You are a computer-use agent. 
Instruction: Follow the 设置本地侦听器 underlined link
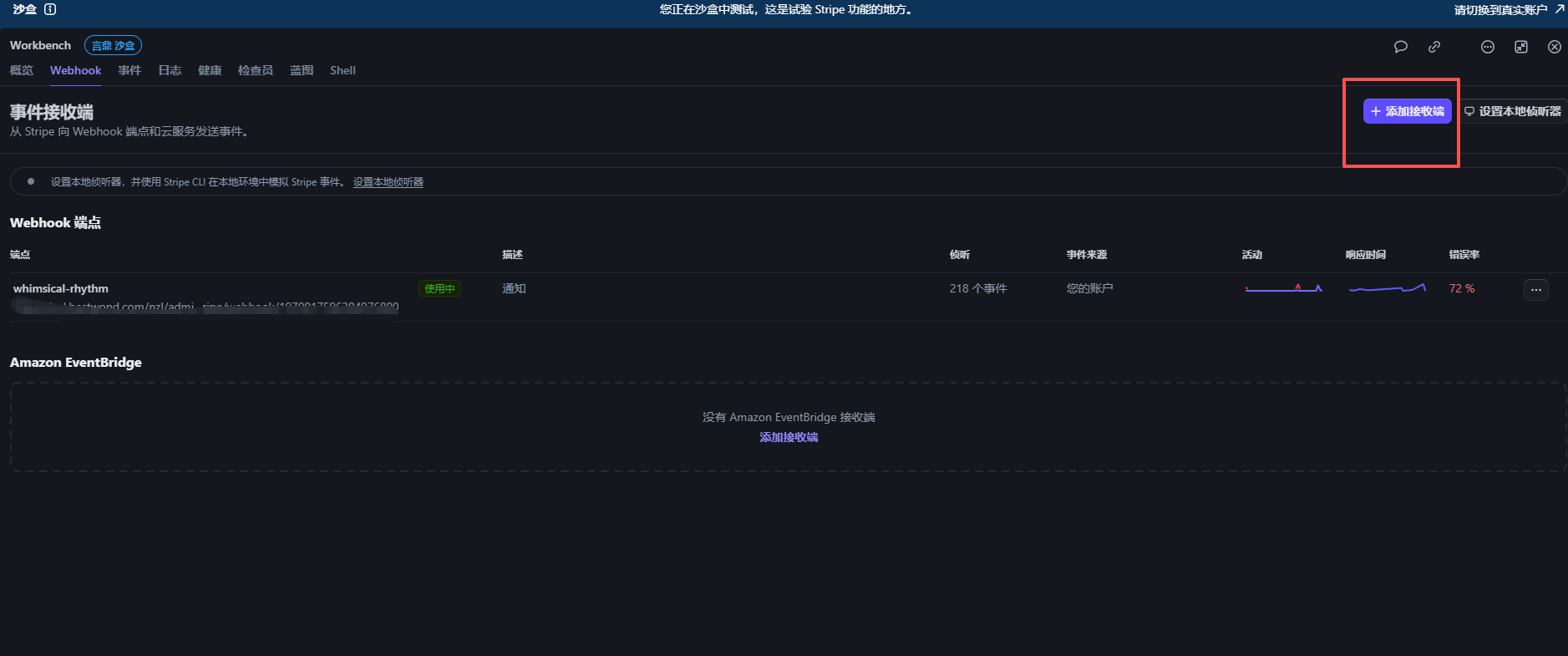pos(388,182)
